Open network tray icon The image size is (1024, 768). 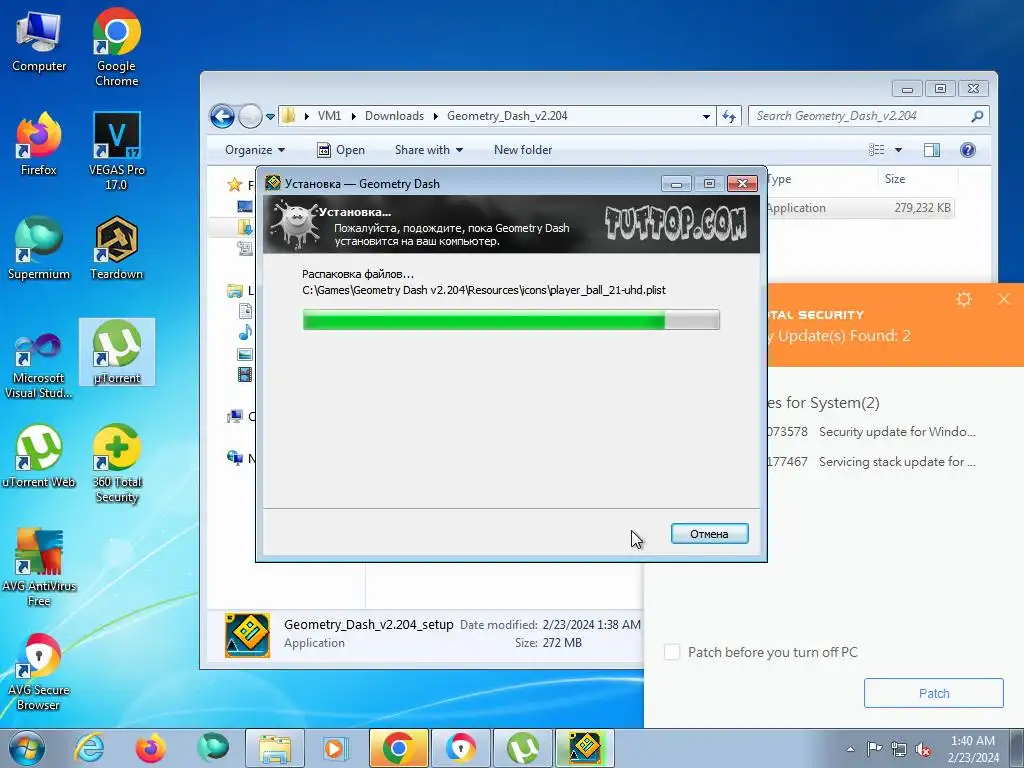(x=899, y=749)
